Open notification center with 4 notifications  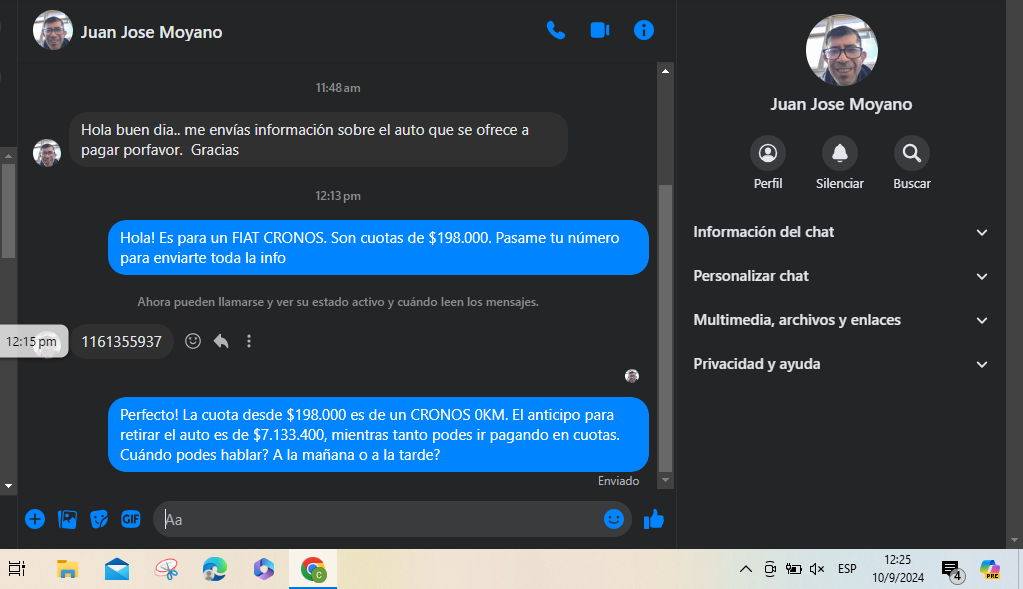pos(952,569)
